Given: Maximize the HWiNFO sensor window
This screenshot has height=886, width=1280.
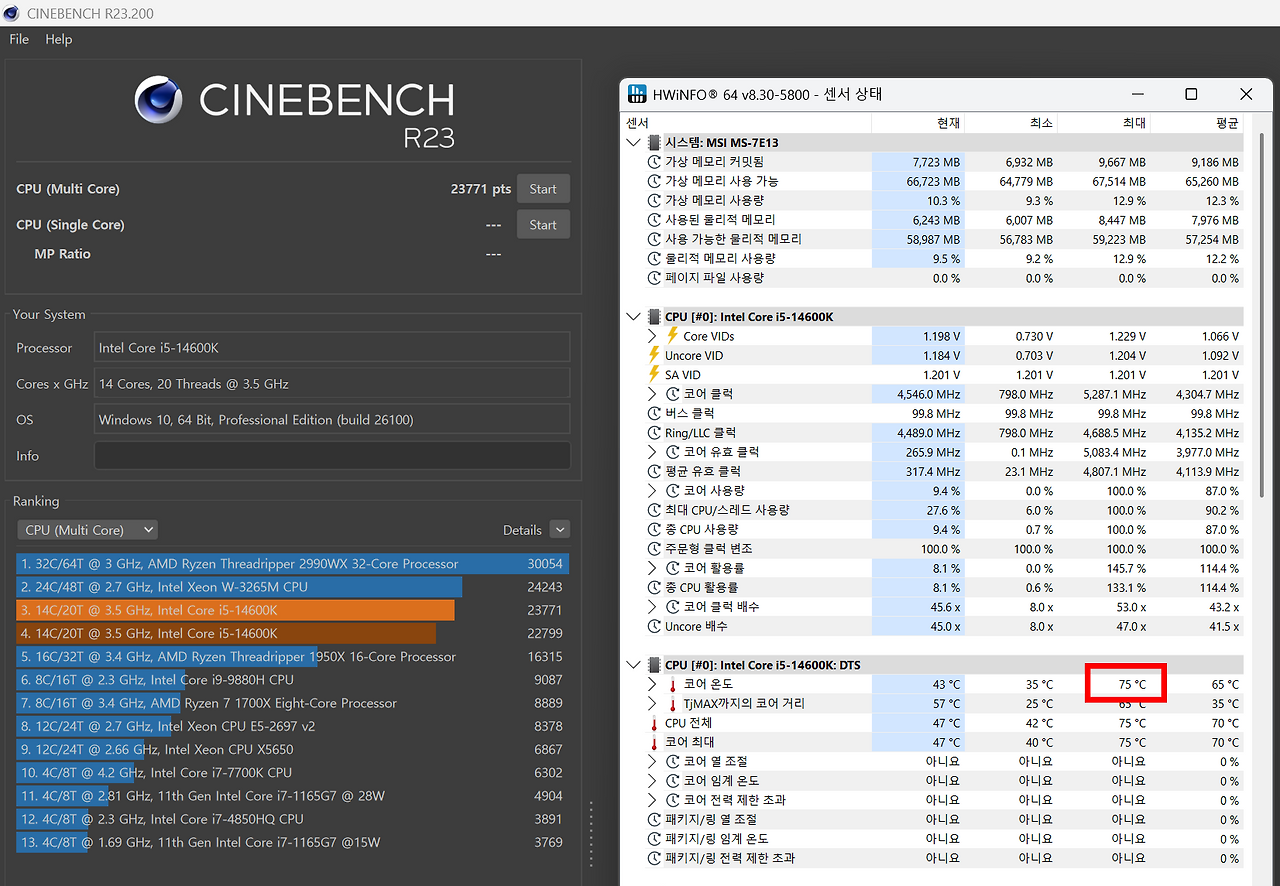Looking at the screenshot, I should tap(1191, 94).
